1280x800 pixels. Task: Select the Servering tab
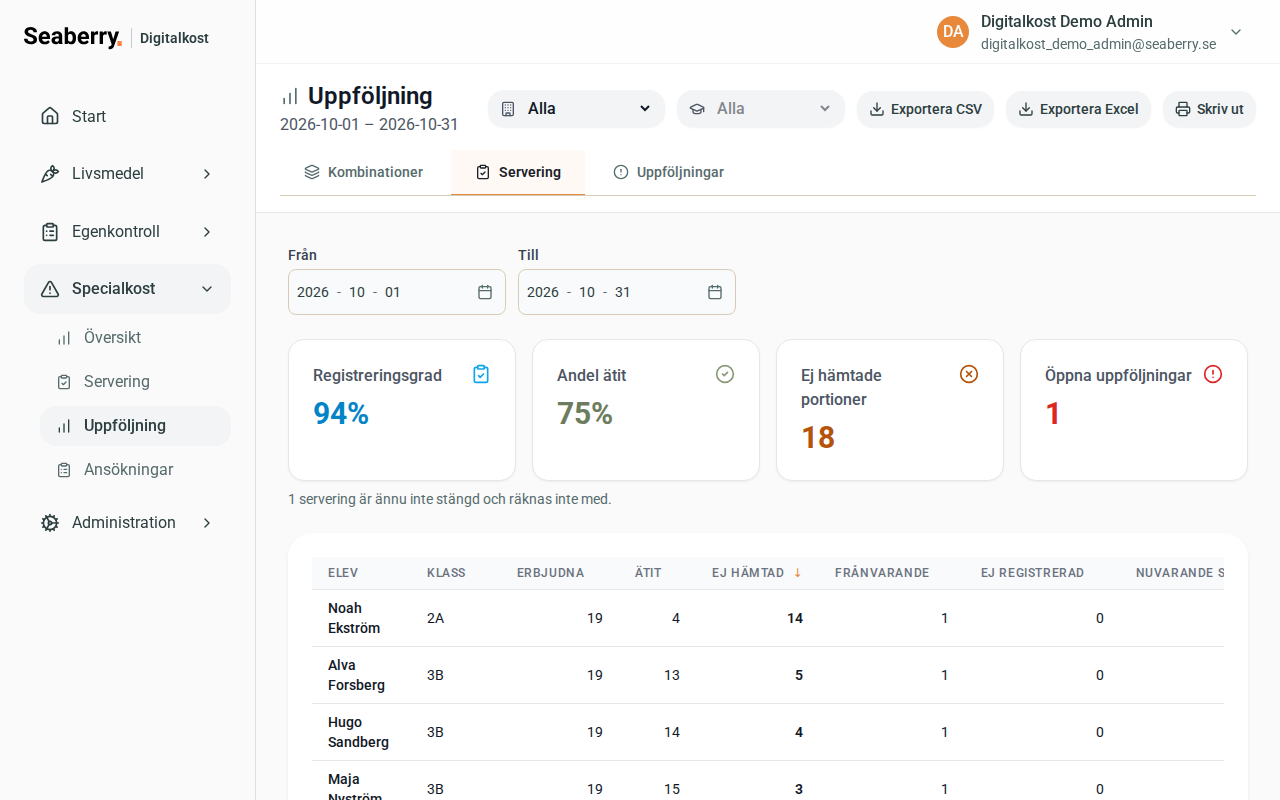(518, 172)
